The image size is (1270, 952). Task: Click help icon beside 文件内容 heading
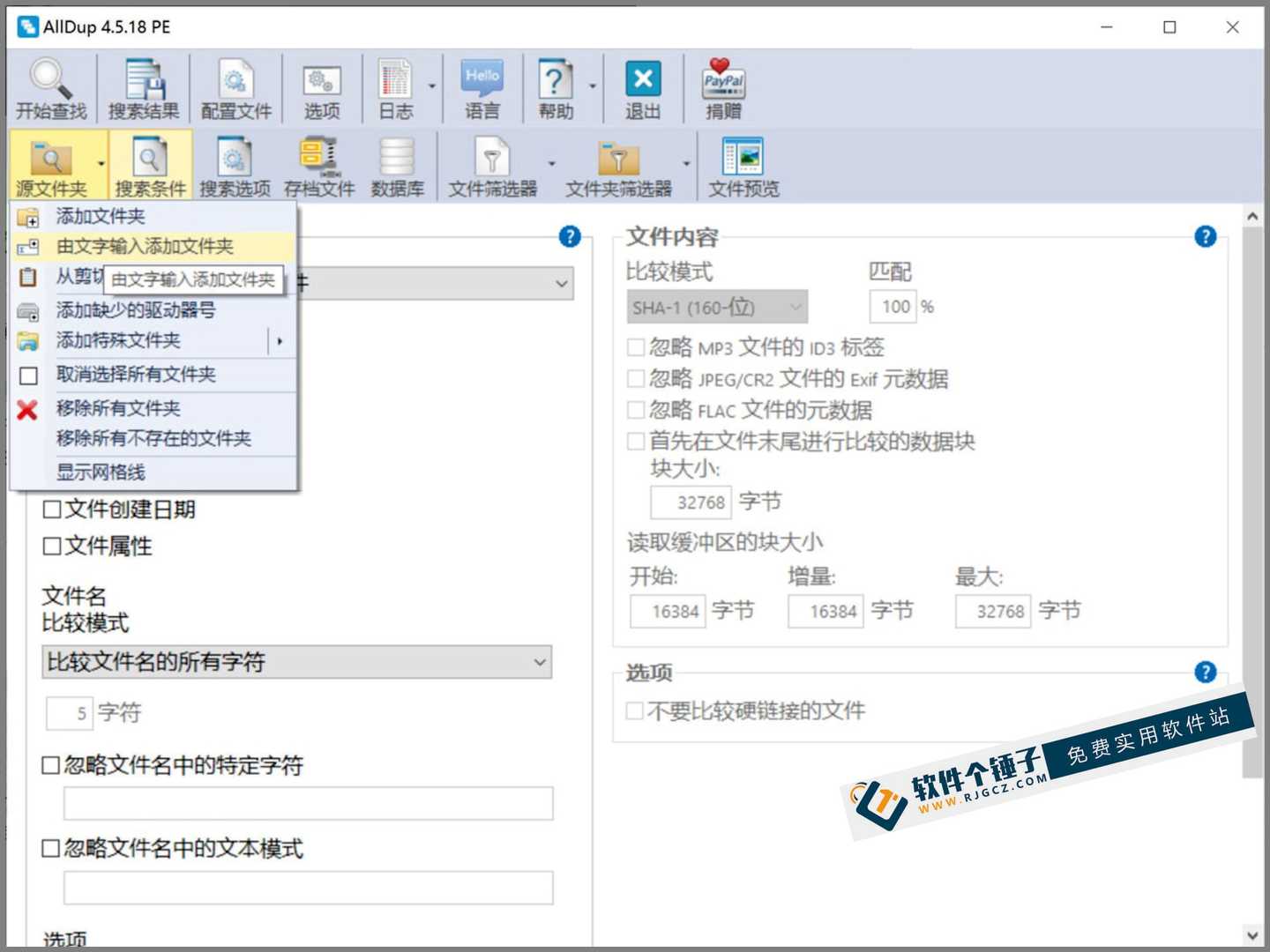click(x=1206, y=236)
